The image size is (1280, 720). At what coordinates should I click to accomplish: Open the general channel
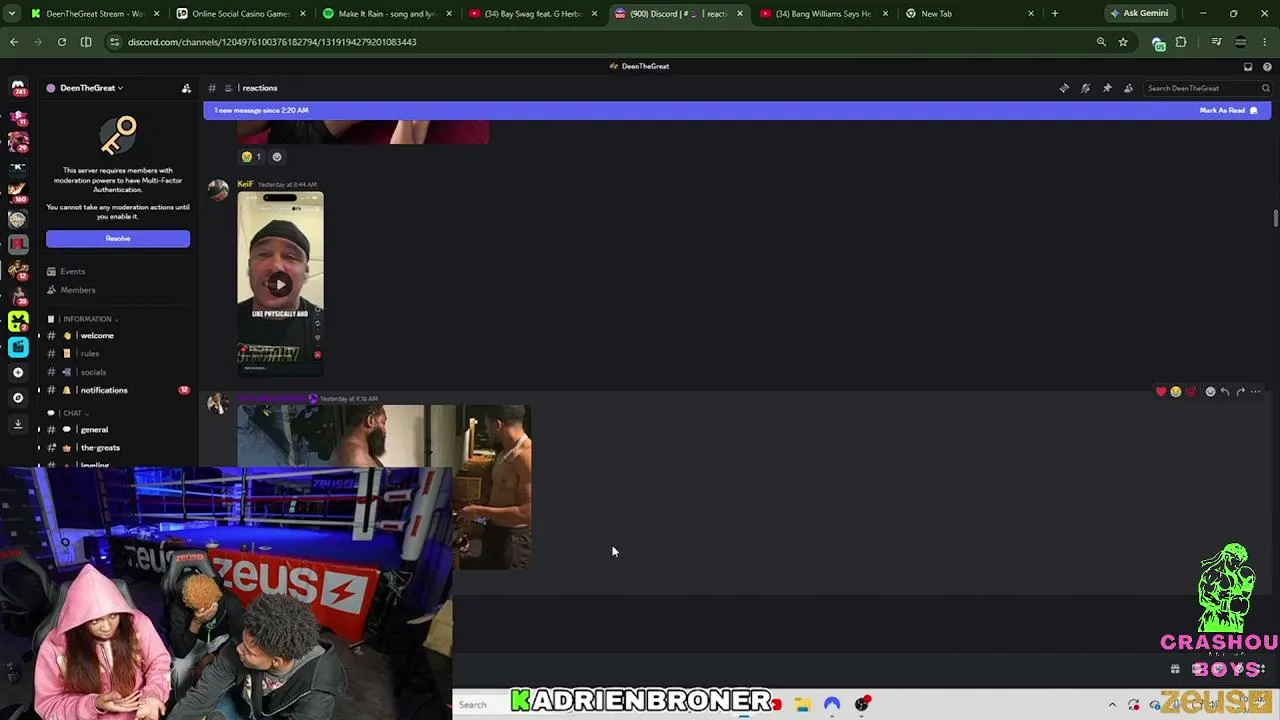94,430
